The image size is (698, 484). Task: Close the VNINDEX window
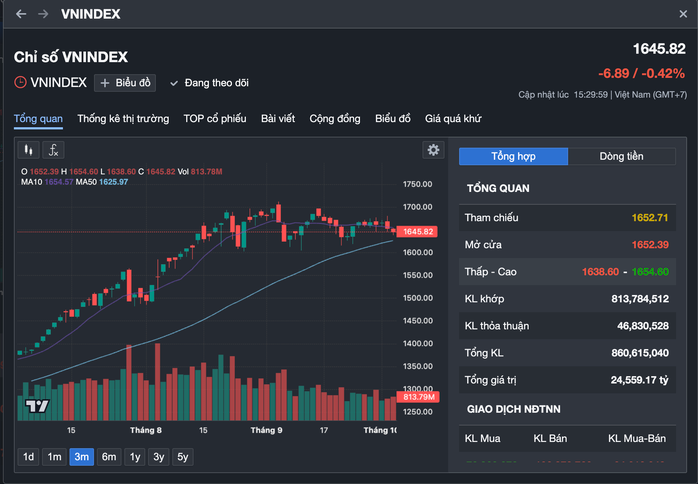(x=682, y=14)
